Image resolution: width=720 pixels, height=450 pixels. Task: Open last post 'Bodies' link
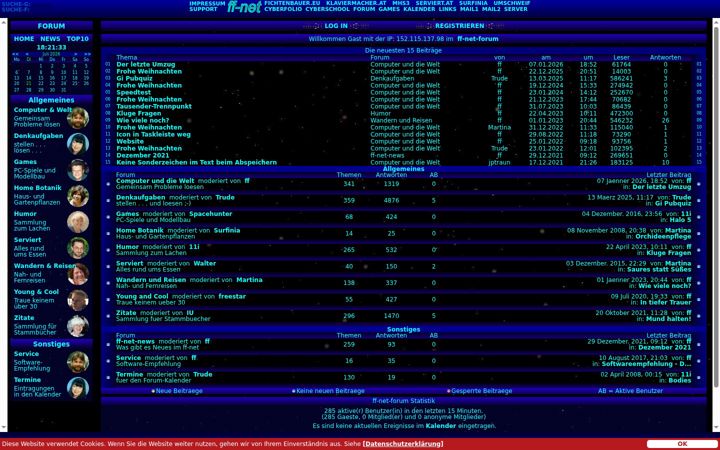pos(680,381)
